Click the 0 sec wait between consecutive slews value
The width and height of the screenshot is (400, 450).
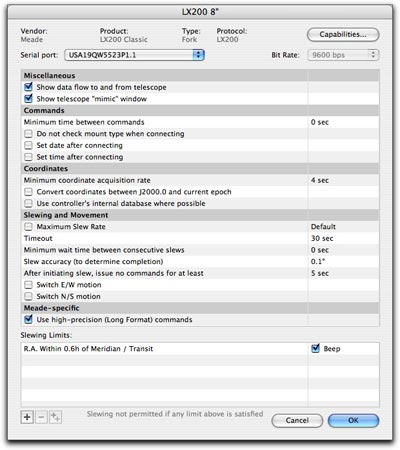pos(320,250)
